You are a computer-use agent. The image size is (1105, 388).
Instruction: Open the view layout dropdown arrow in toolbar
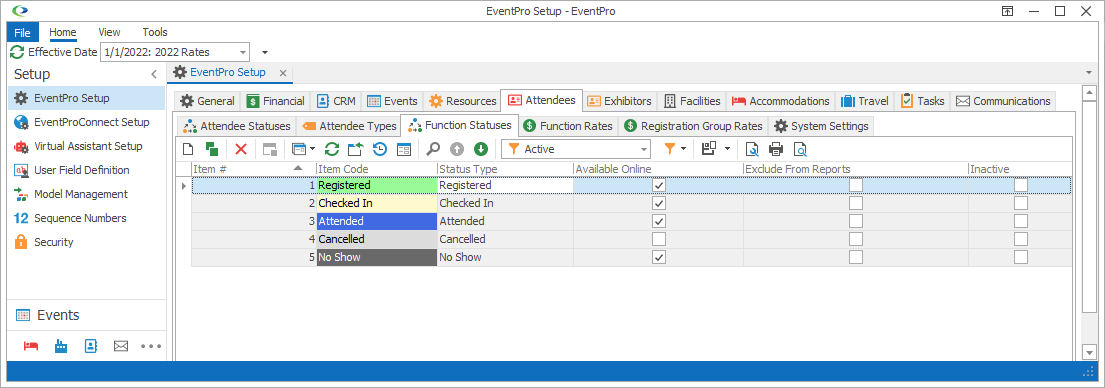coord(312,149)
